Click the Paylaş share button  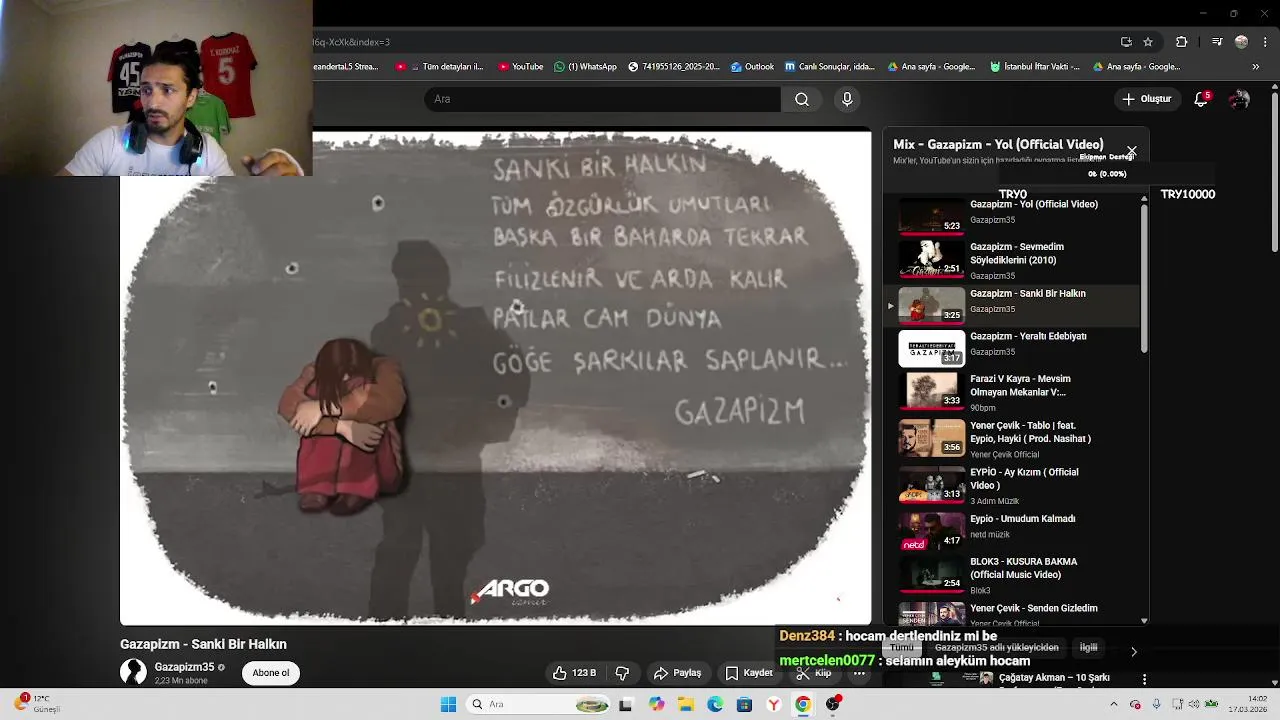click(677, 673)
